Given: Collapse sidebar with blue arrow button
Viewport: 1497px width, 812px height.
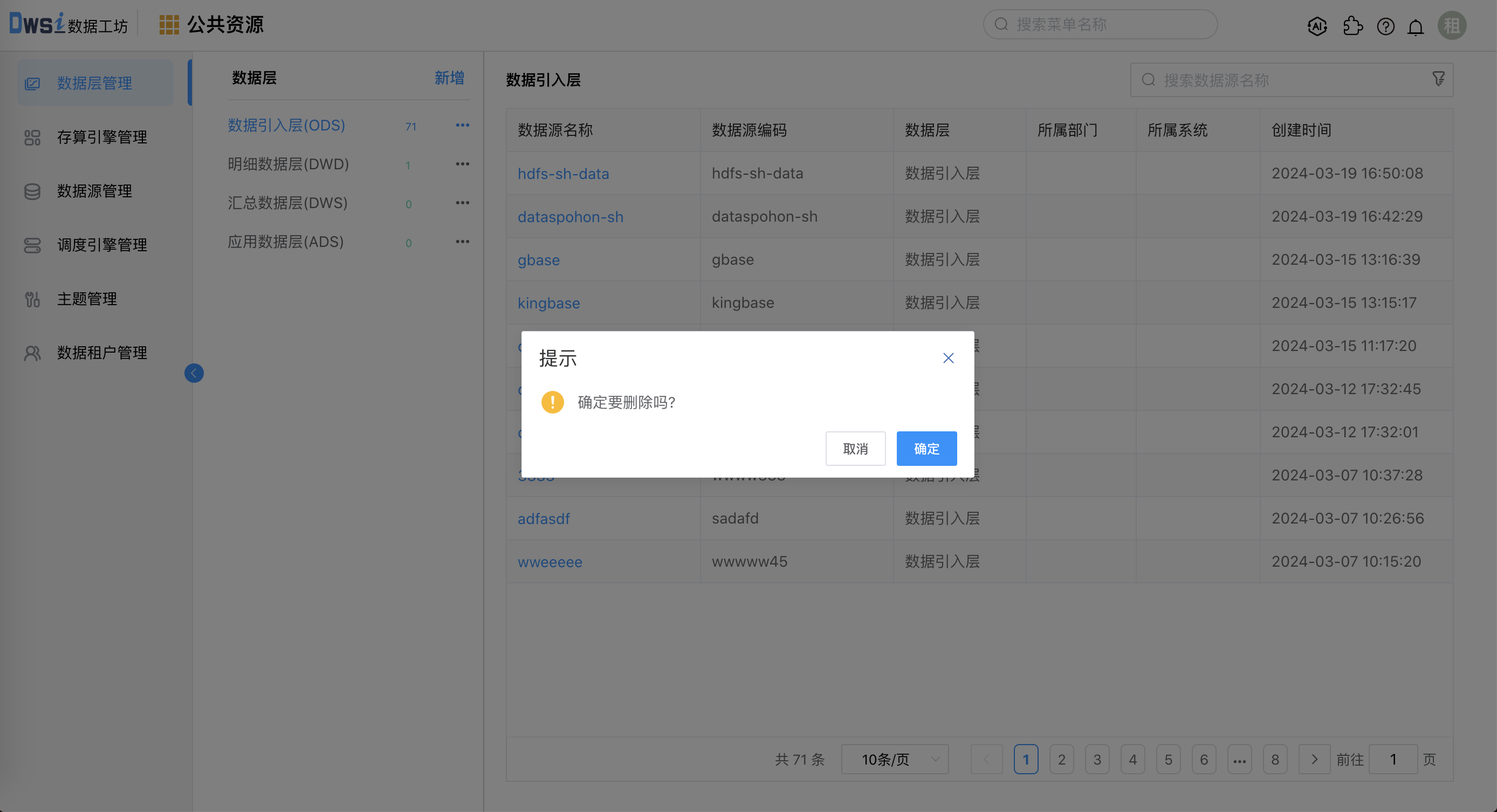Looking at the screenshot, I should (194, 373).
